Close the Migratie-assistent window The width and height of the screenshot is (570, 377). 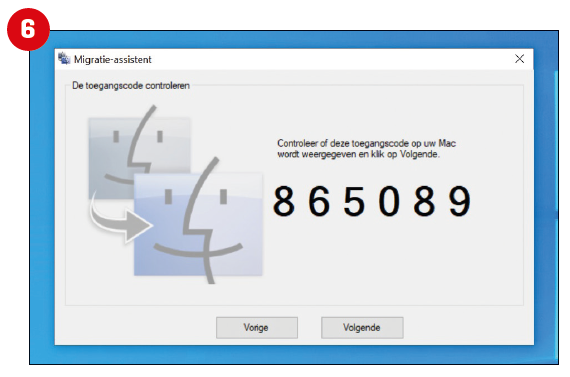click(519, 59)
